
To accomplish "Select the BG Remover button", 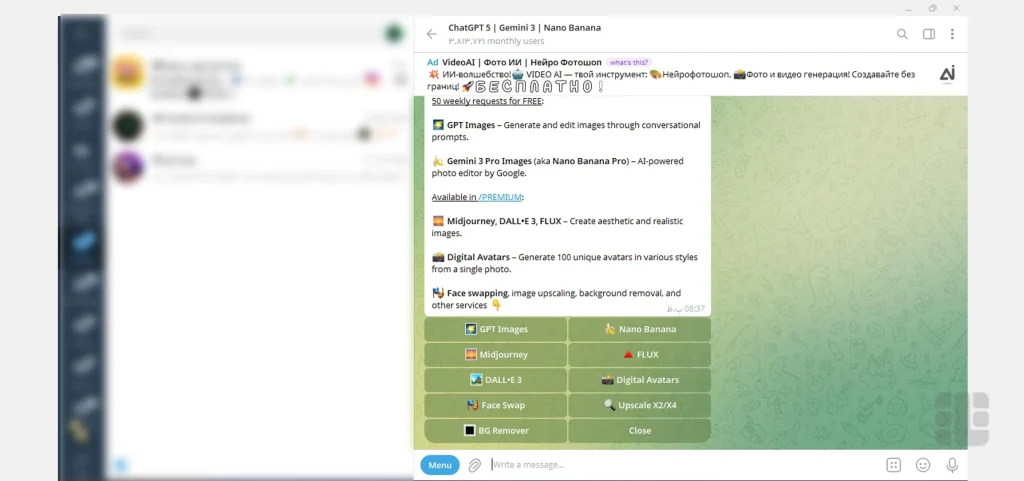I will 496,430.
